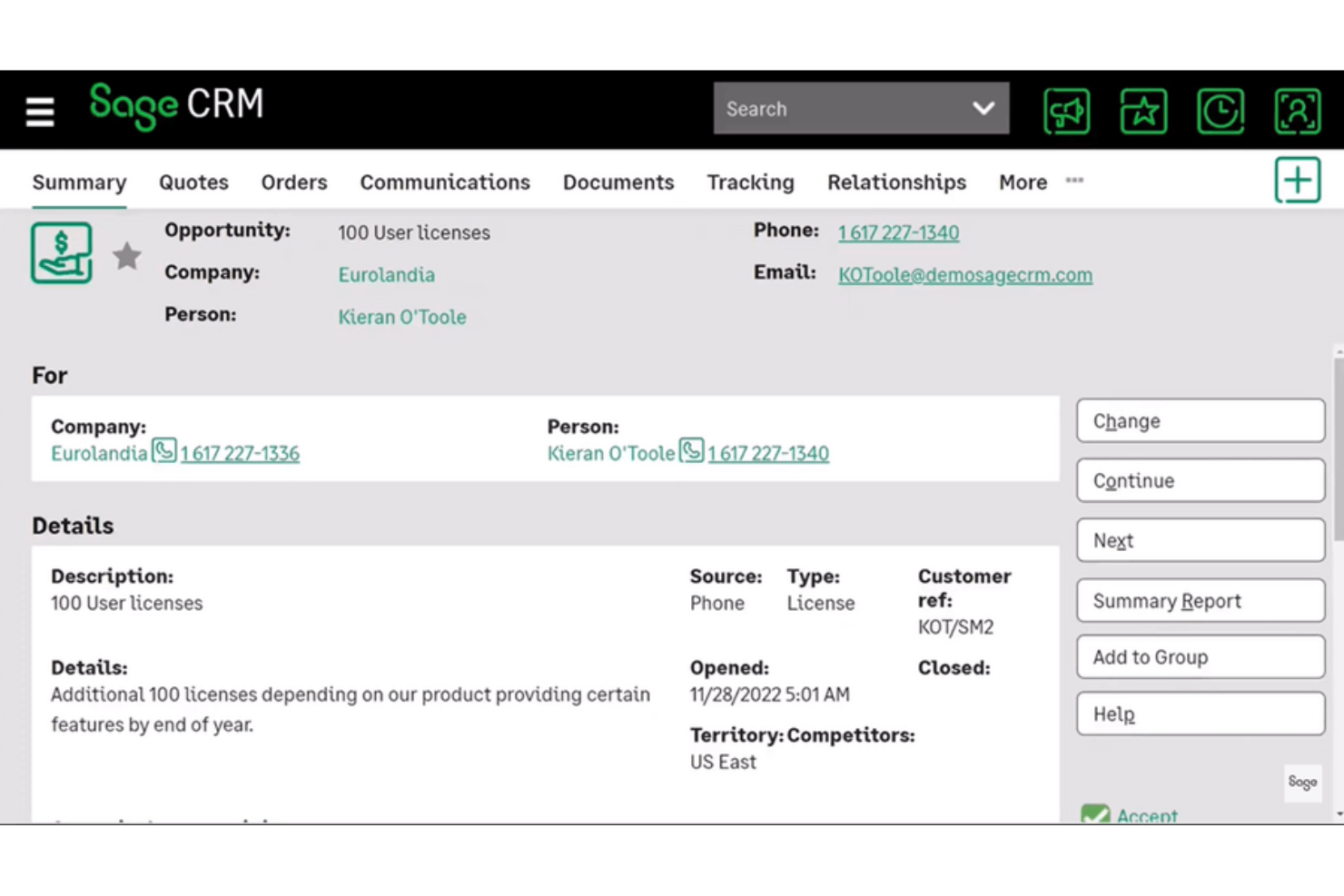
Task: Open My CRM user profile icon
Action: coord(1298,110)
